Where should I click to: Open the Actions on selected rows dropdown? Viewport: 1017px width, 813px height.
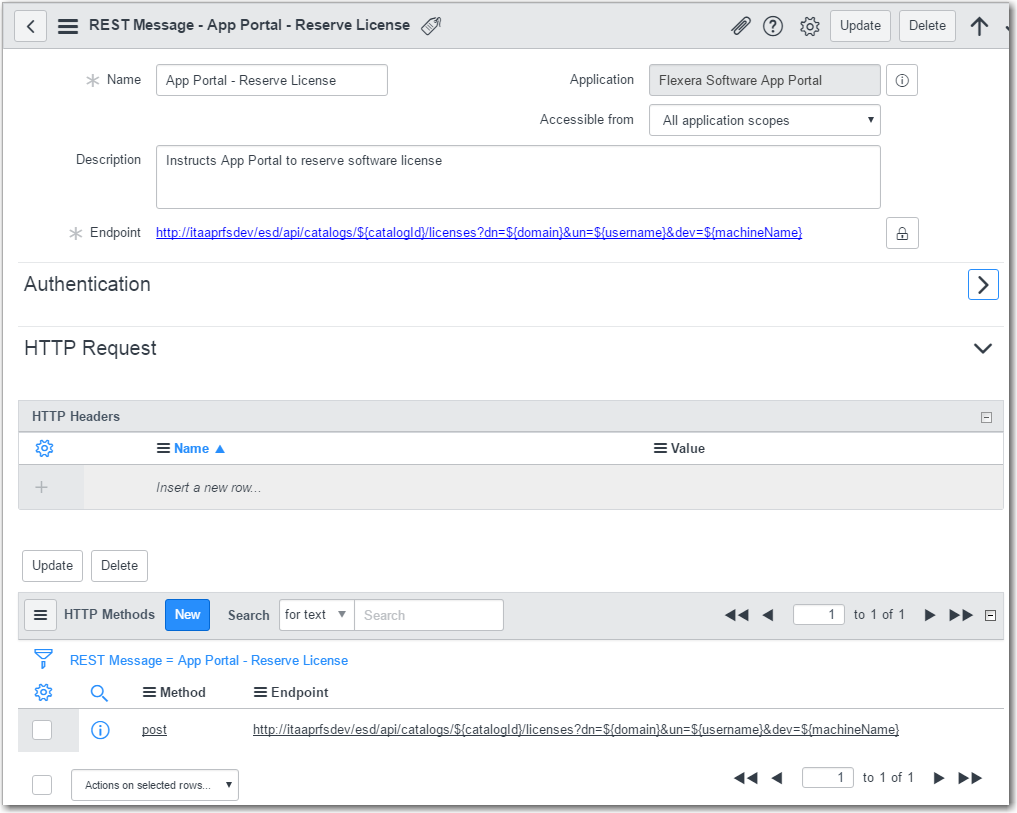tap(154, 784)
